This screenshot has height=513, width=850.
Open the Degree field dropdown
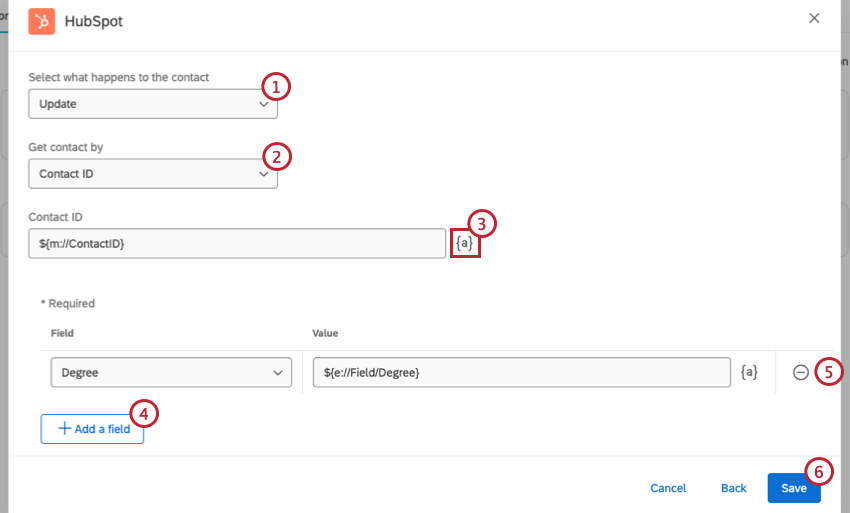pyautogui.click(x=171, y=373)
